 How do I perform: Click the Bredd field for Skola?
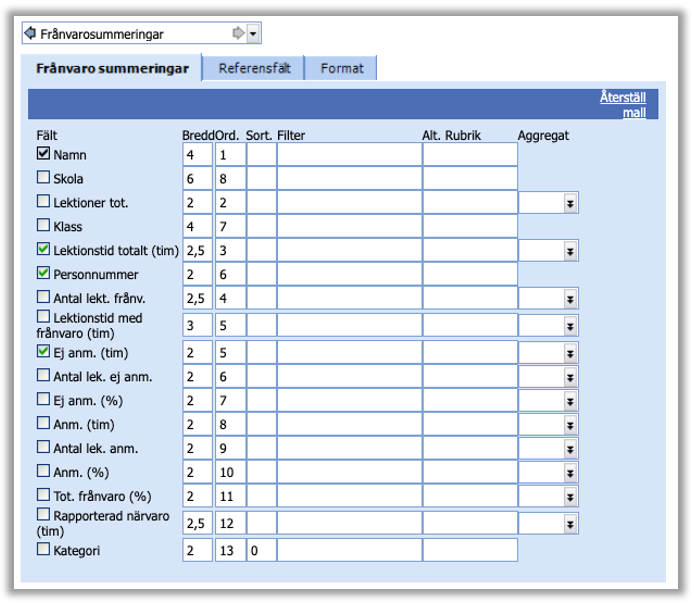(x=197, y=179)
